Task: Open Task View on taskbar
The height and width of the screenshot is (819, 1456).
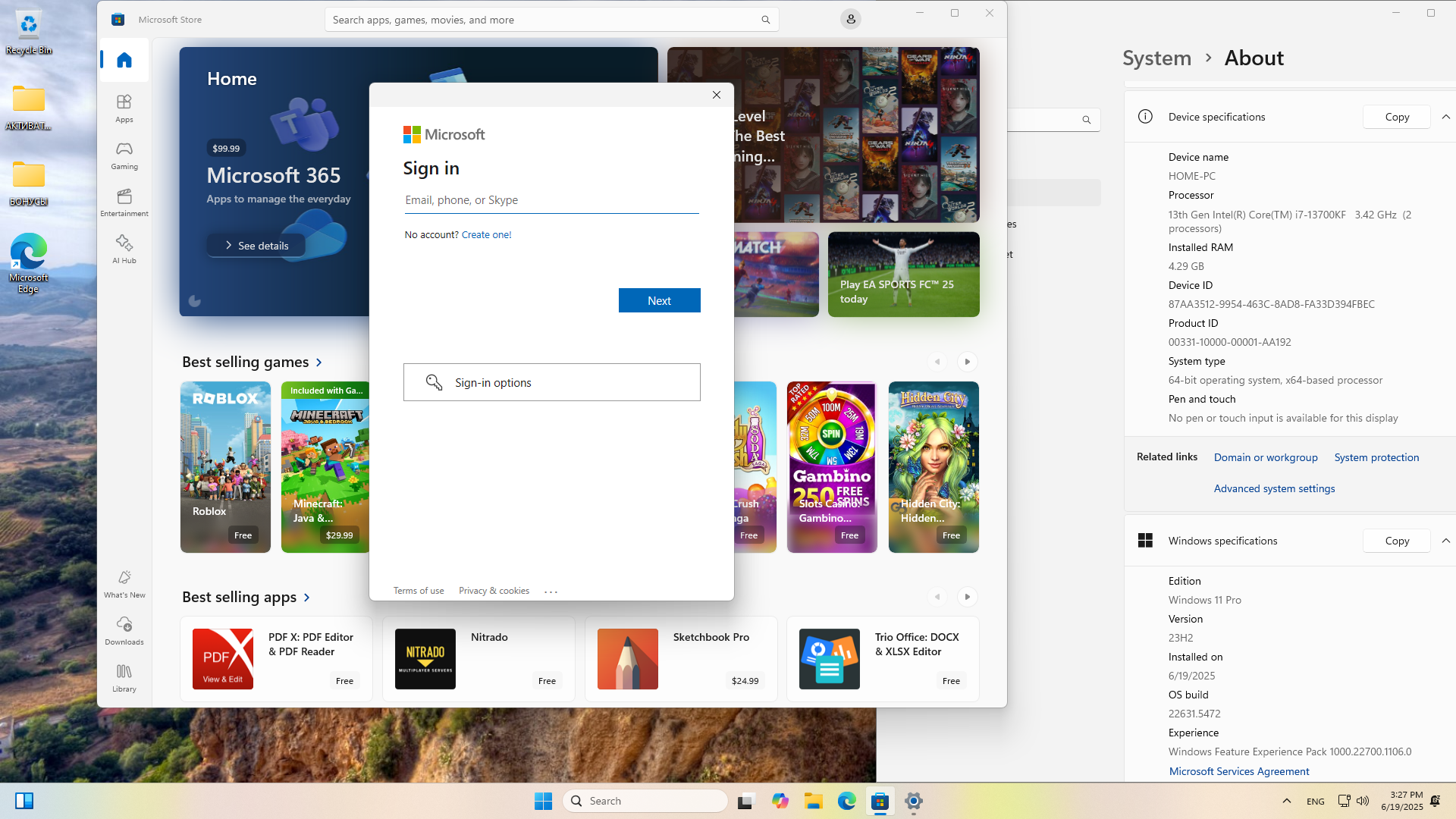Action: click(x=746, y=801)
